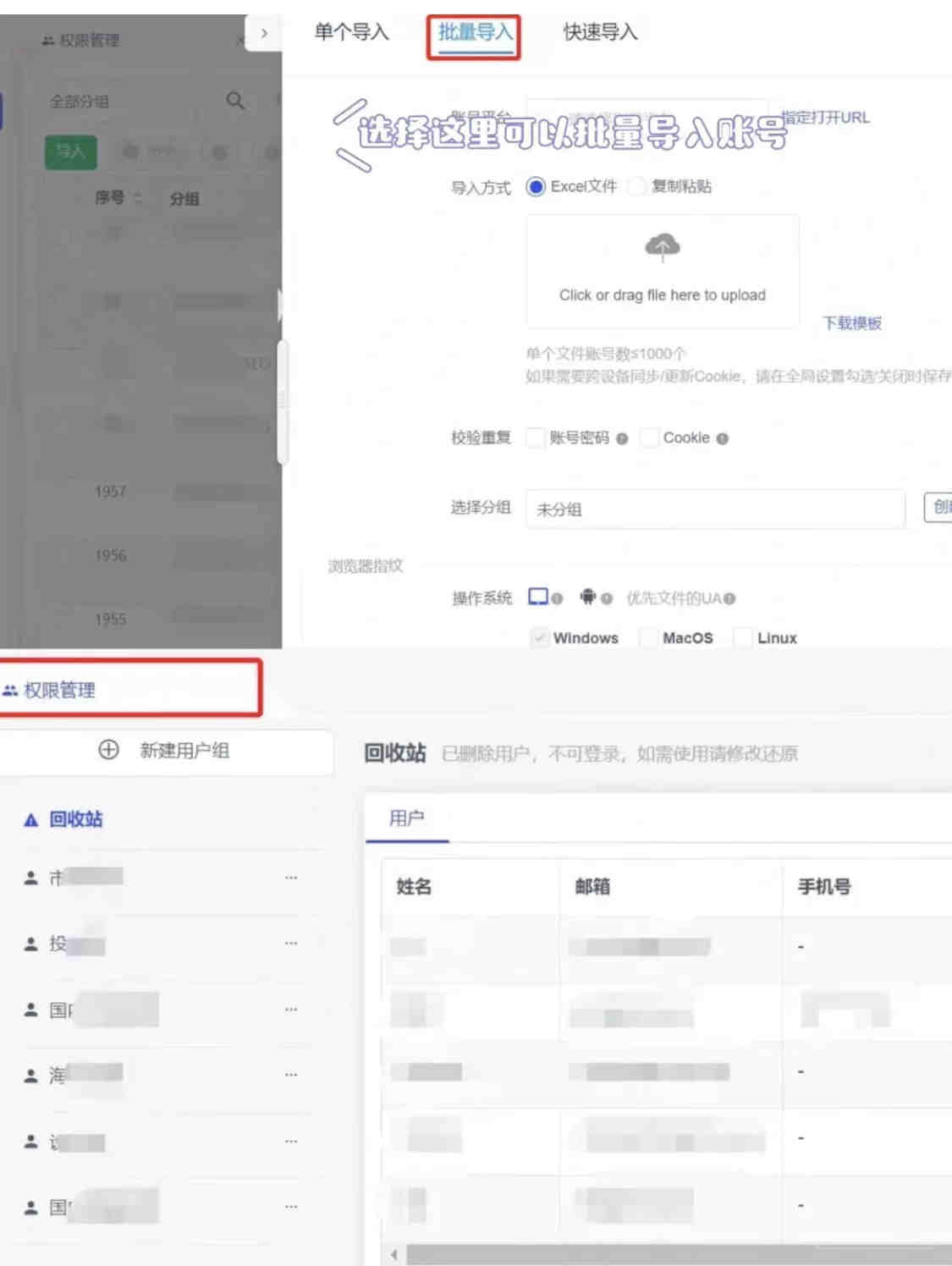Viewport: 952px width, 1266px height.
Task: Click the info icon beside 优先文件的UA
Action: (x=729, y=598)
